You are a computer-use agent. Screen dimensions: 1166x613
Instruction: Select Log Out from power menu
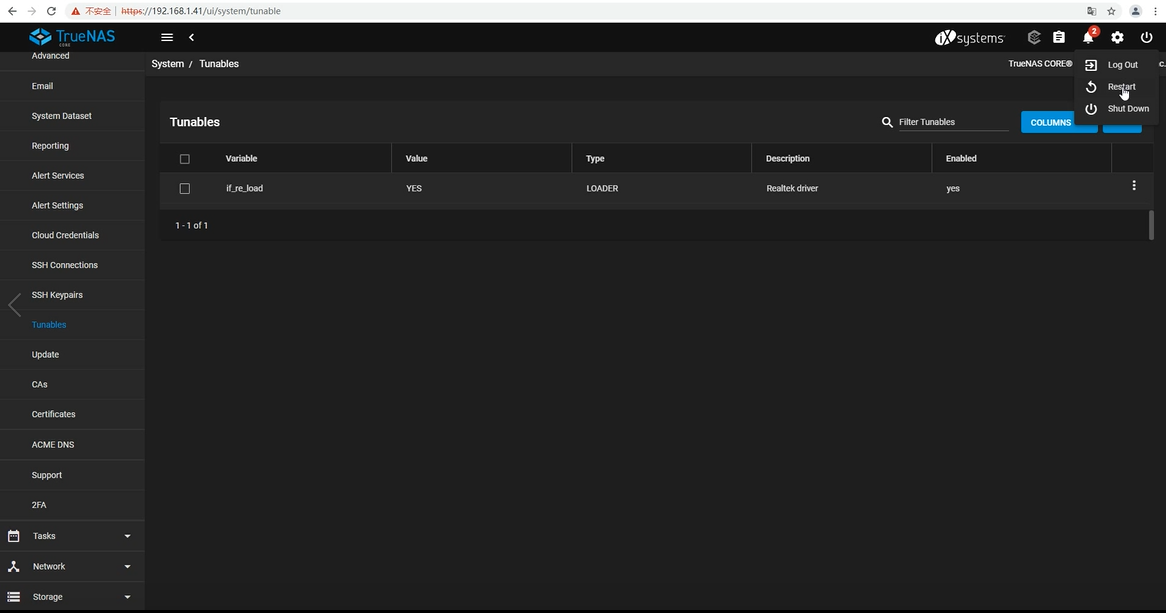pyautogui.click(x=1121, y=65)
